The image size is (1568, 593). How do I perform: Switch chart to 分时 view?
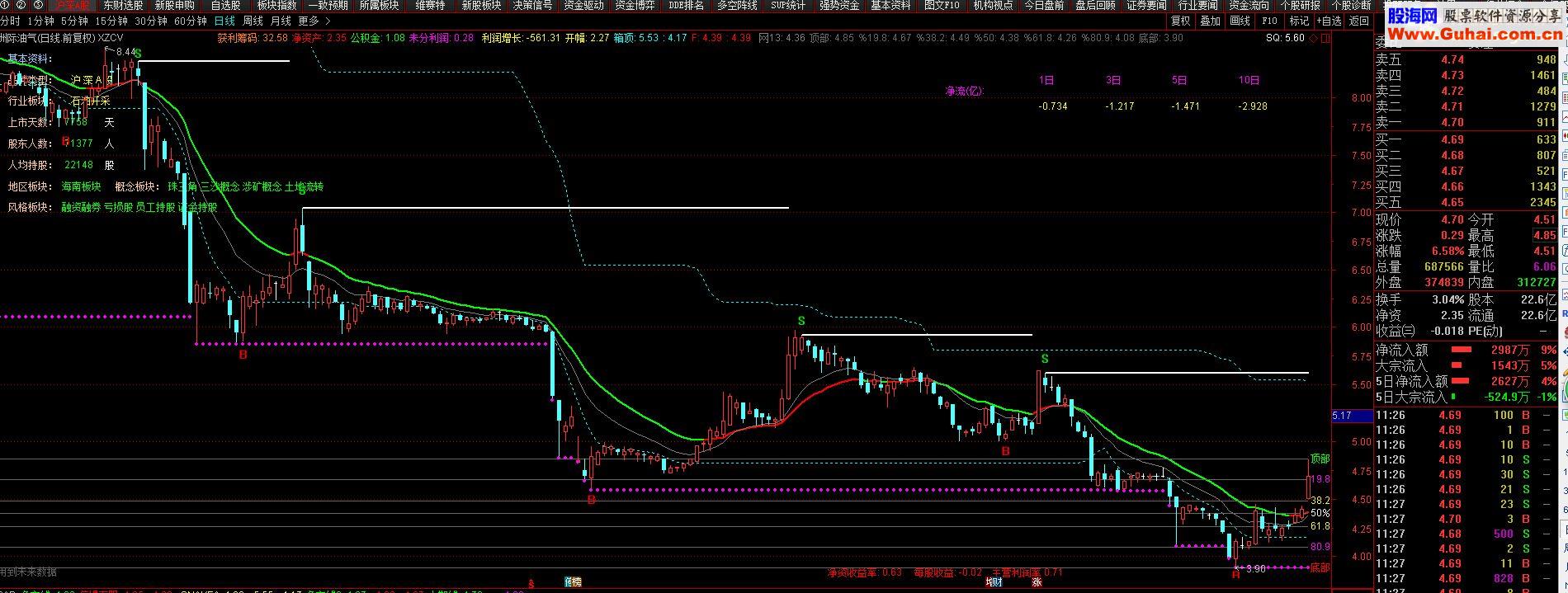coord(10,21)
